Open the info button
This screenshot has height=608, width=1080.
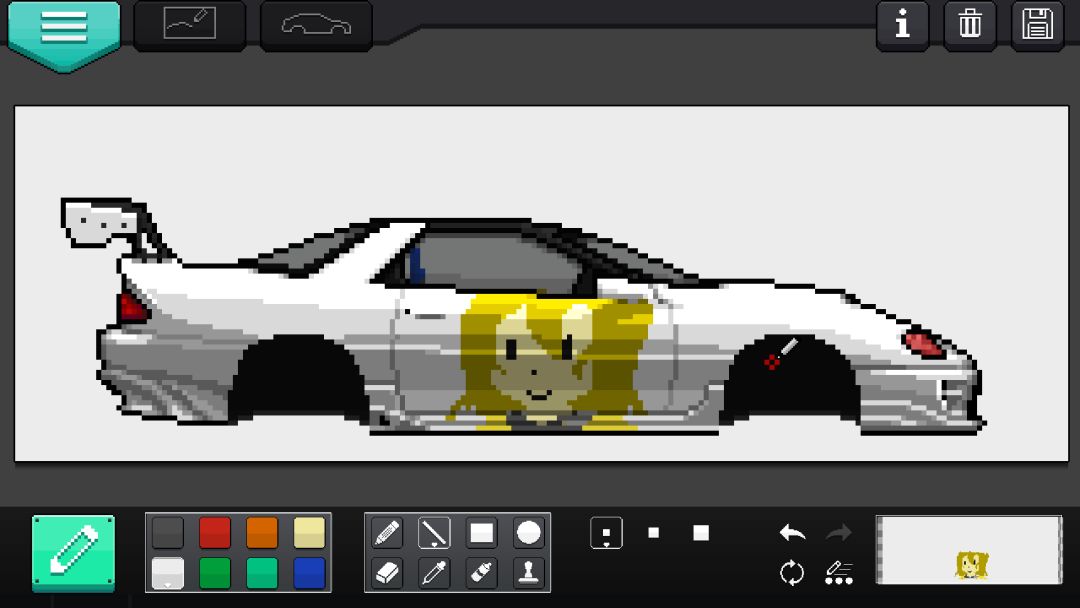coord(902,25)
